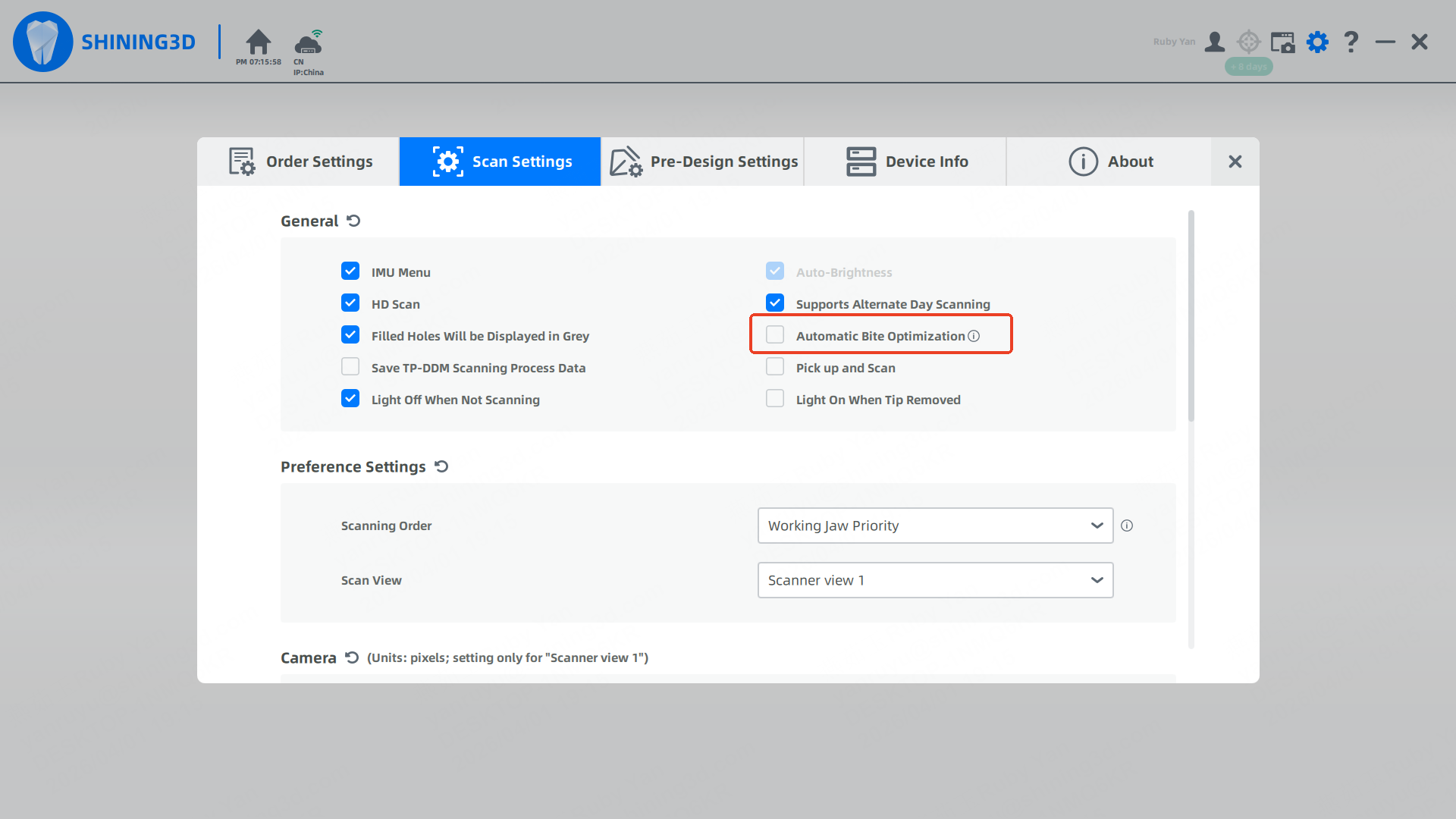The width and height of the screenshot is (1456, 819).
Task: Click the home icon in top bar
Action: pyautogui.click(x=259, y=42)
